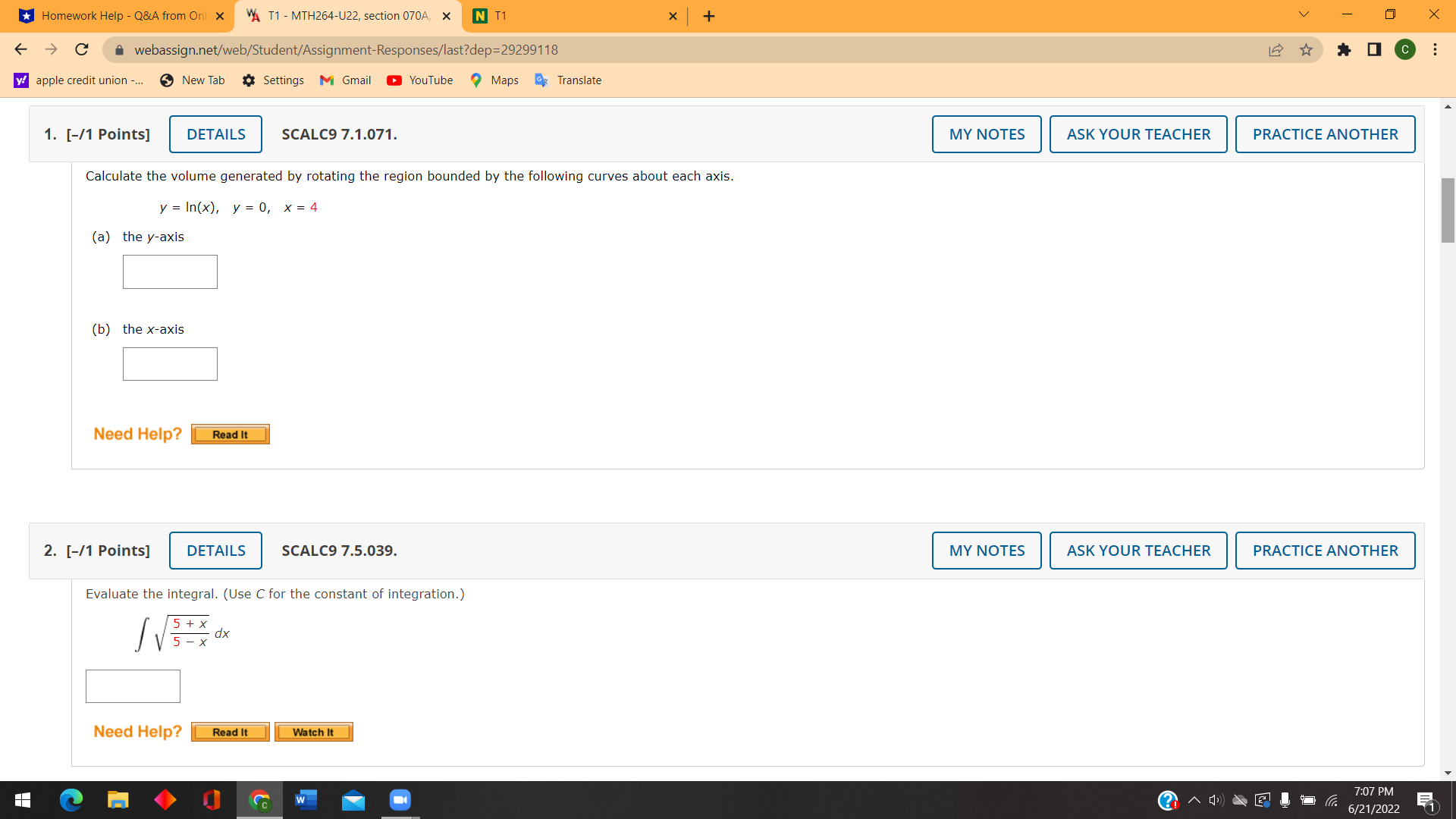
Task: Launch Microsoft Word from the taskbar
Action: point(306,800)
